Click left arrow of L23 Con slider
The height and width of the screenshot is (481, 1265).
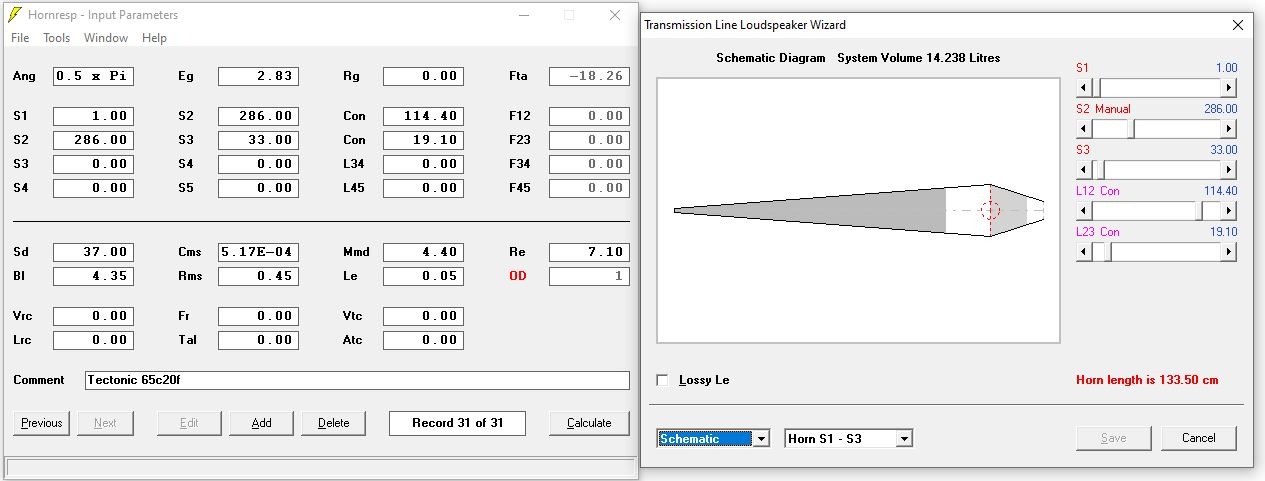click(x=1083, y=252)
